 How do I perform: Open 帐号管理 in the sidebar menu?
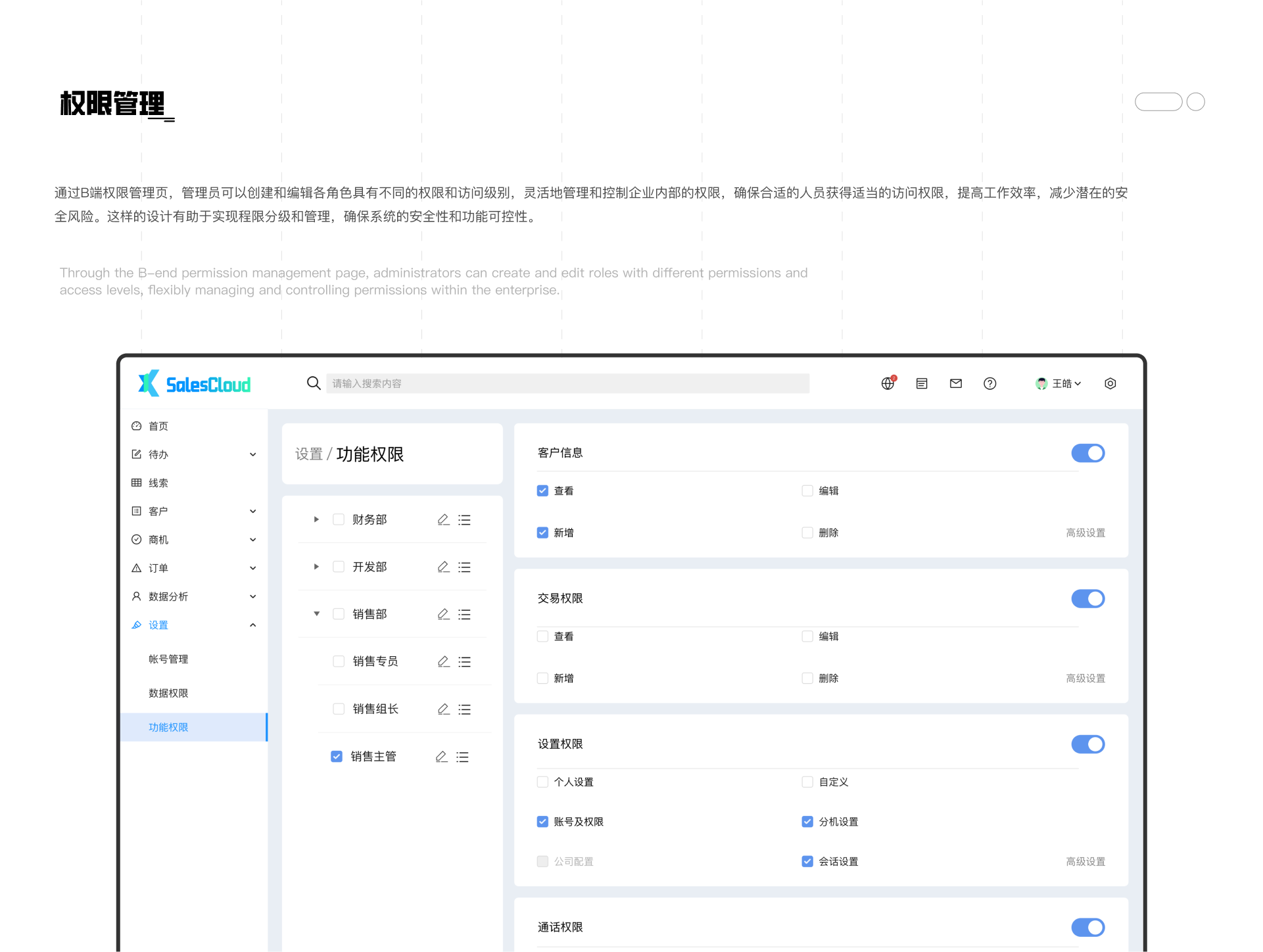[x=168, y=659]
